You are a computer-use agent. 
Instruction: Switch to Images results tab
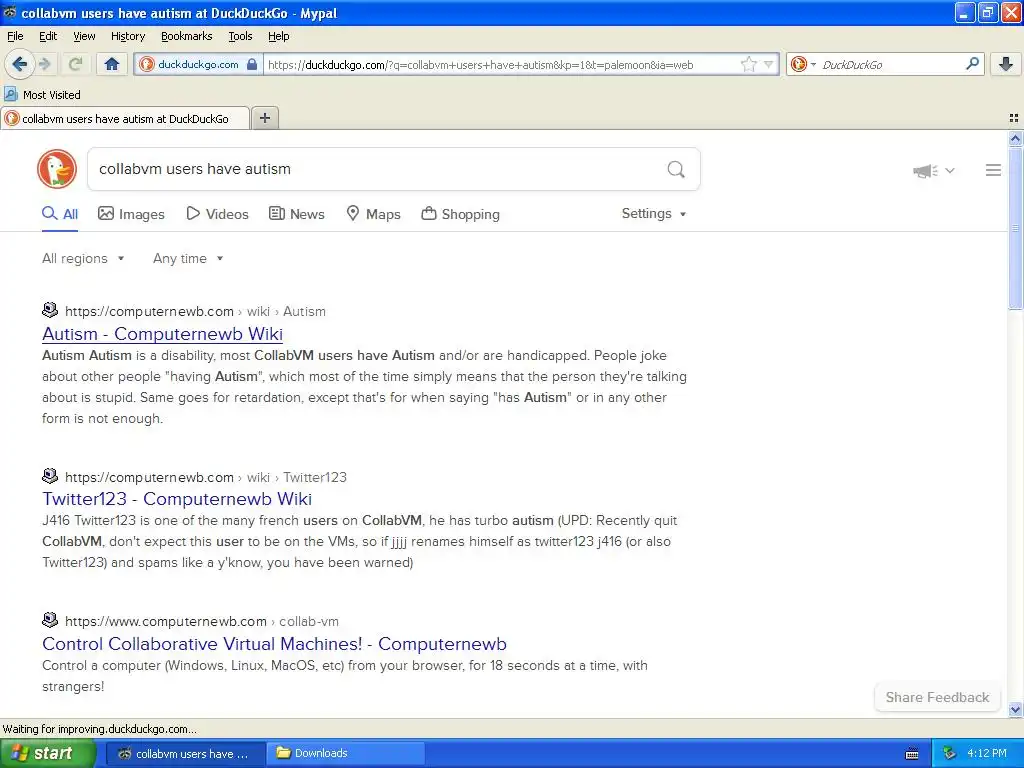131,214
